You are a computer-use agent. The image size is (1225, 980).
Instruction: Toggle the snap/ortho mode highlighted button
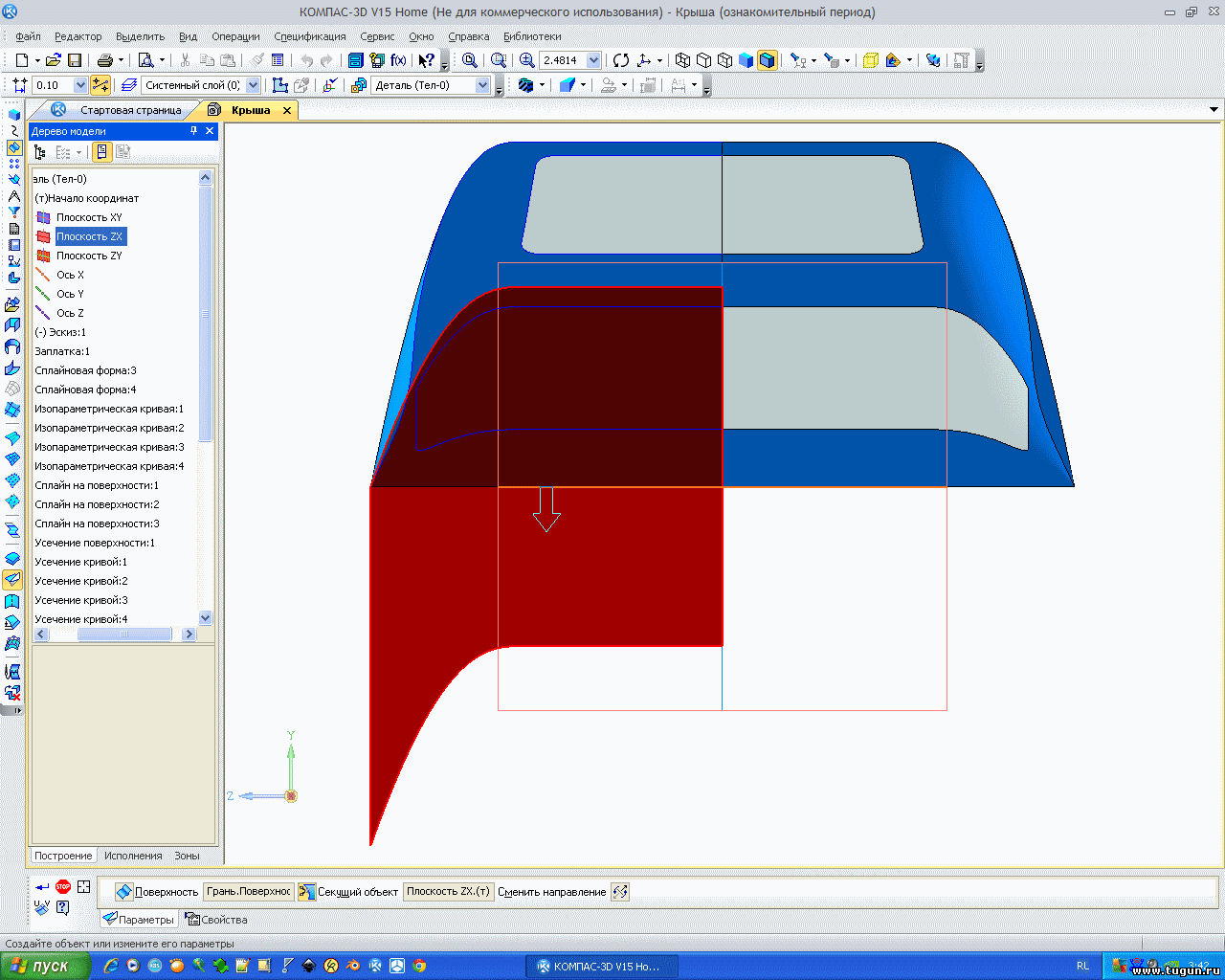click(100, 85)
